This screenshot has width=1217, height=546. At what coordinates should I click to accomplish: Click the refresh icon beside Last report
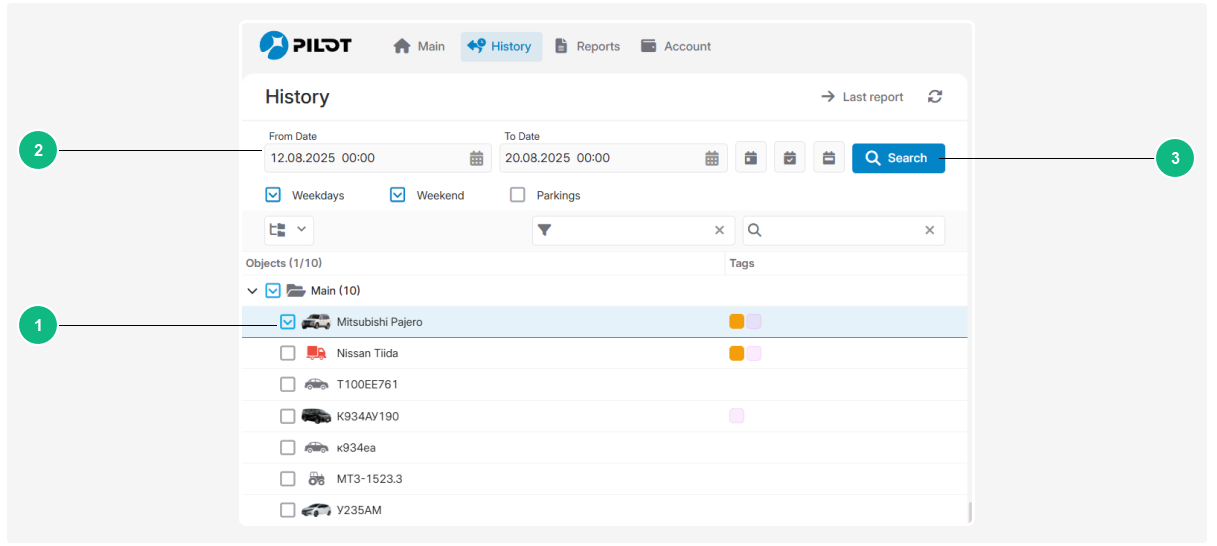click(x=935, y=97)
